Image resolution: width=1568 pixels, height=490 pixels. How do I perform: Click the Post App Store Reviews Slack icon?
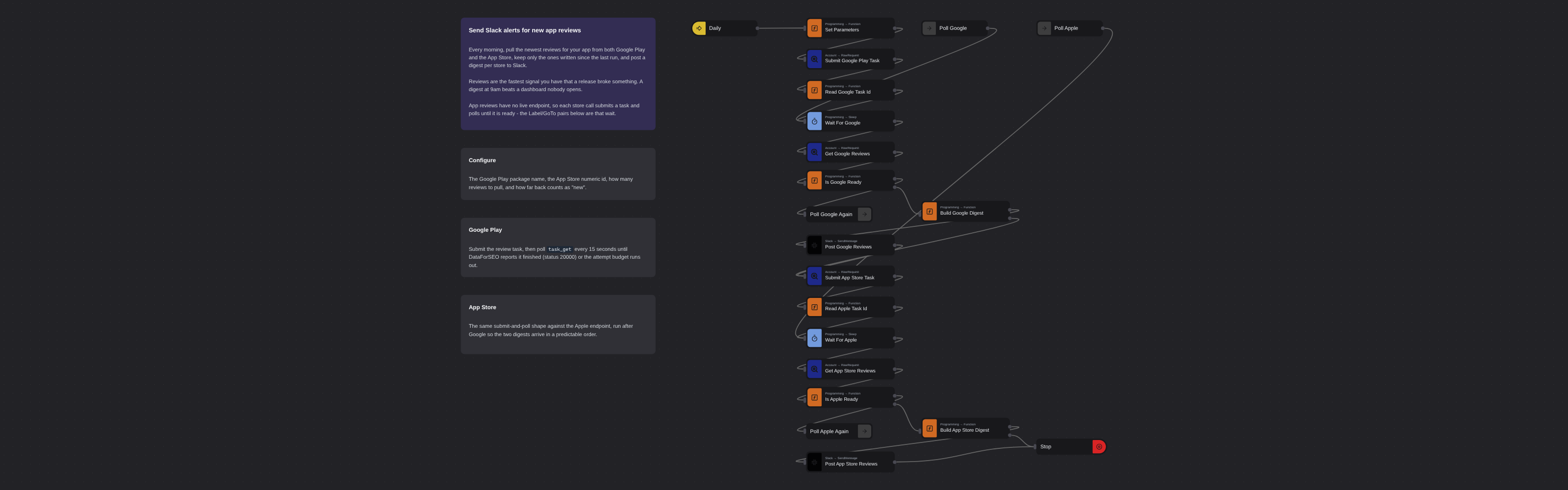pos(814,462)
